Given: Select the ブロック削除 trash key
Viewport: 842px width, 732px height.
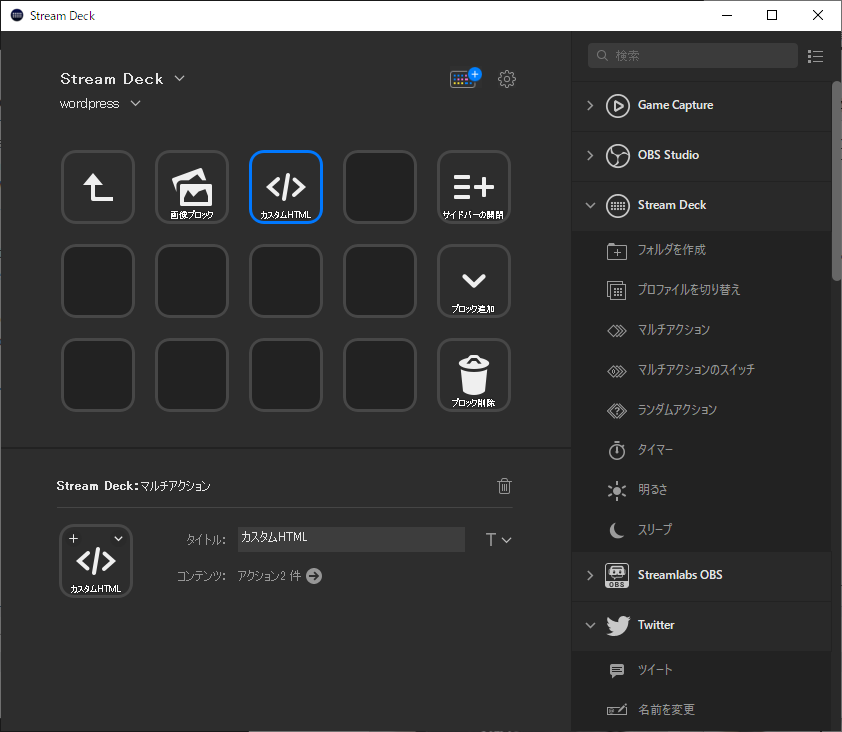Looking at the screenshot, I should point(474,375).
